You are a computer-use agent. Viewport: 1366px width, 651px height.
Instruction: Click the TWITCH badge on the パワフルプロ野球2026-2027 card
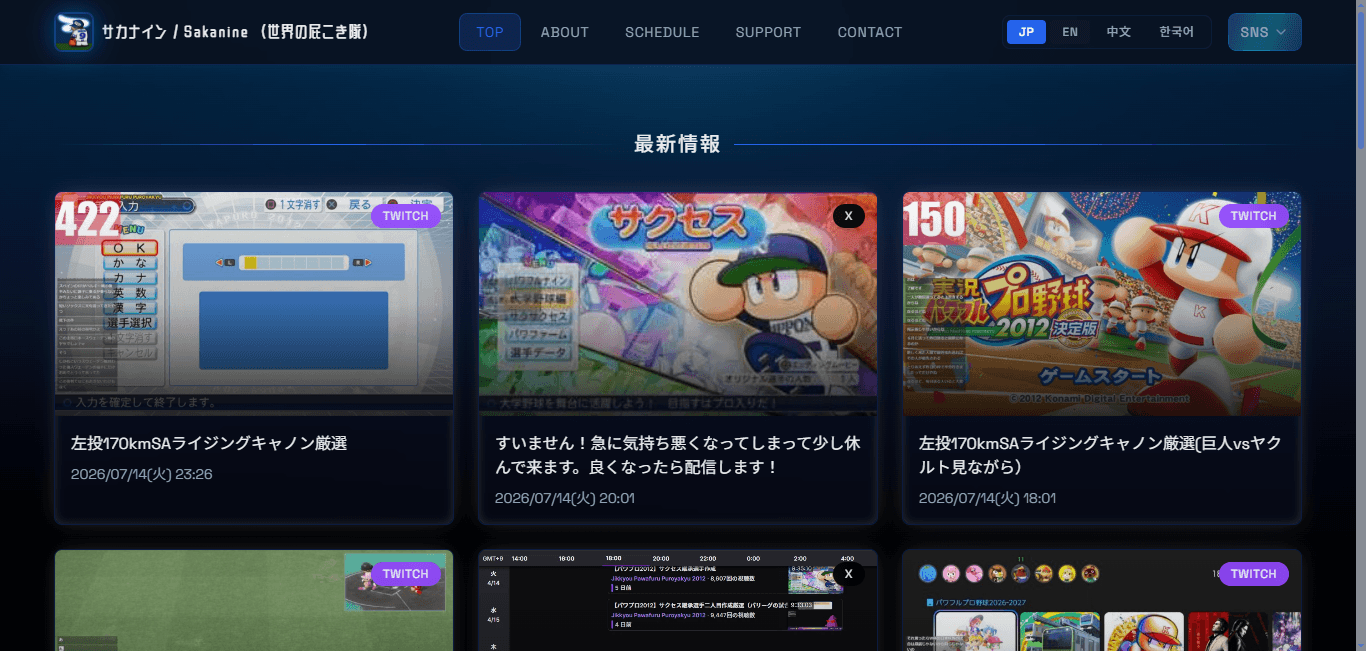[1254, 574]
